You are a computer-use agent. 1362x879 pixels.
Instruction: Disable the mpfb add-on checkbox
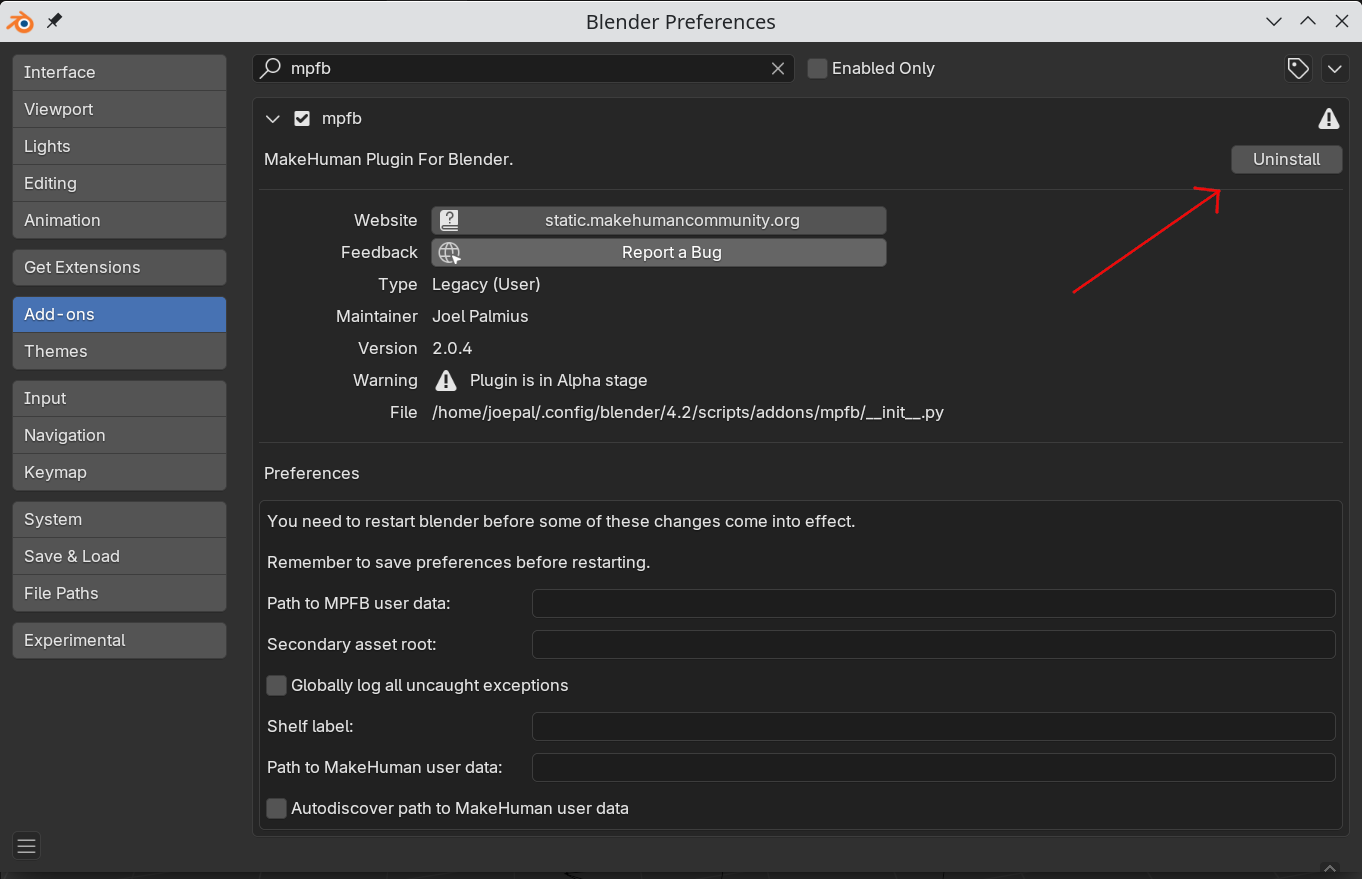pos(302,119)
